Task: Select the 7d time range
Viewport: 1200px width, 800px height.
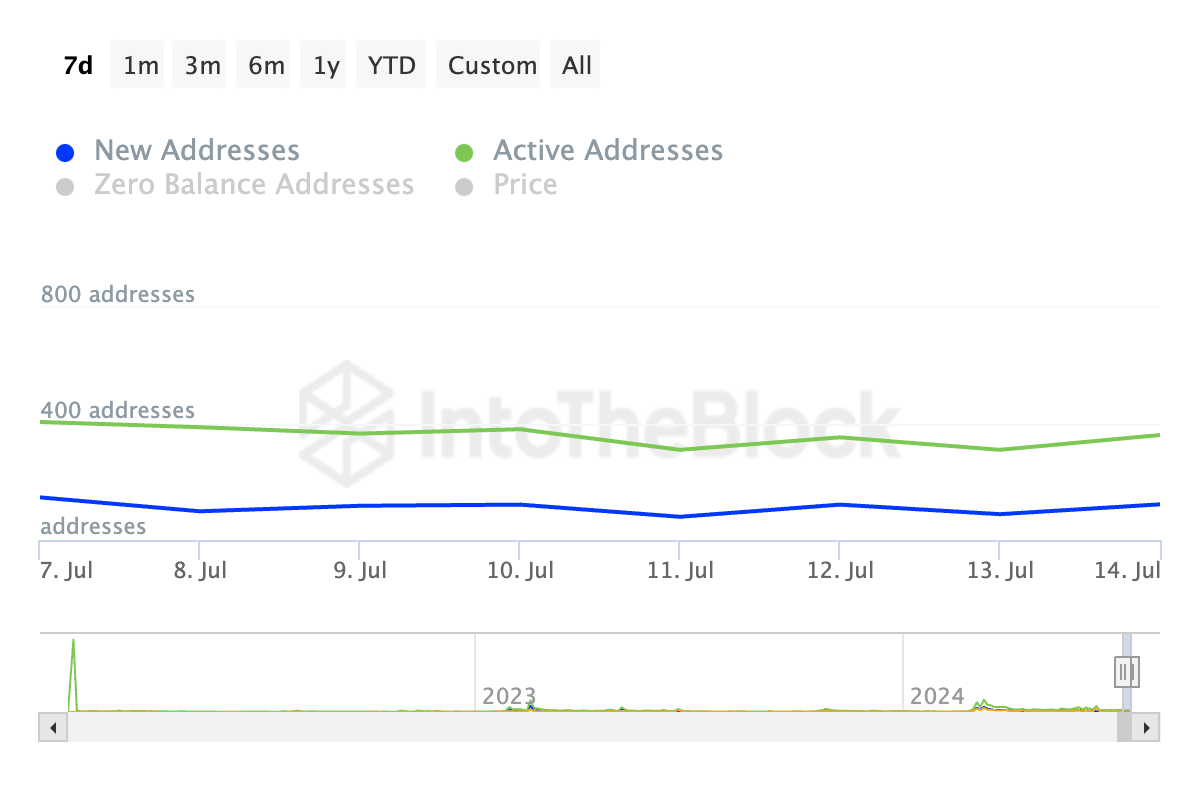Action: pos(78,65)
